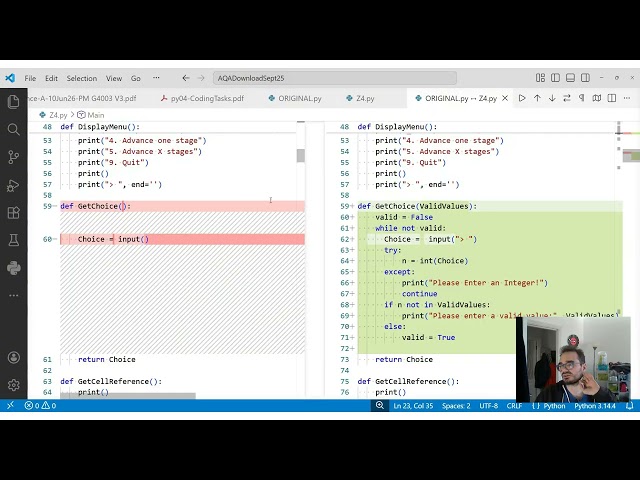Image resolution: width=640 pixels, height=480 pixels.
Task: Switch to the ORIGINAL.py tab
Action: tap(295, 98)
